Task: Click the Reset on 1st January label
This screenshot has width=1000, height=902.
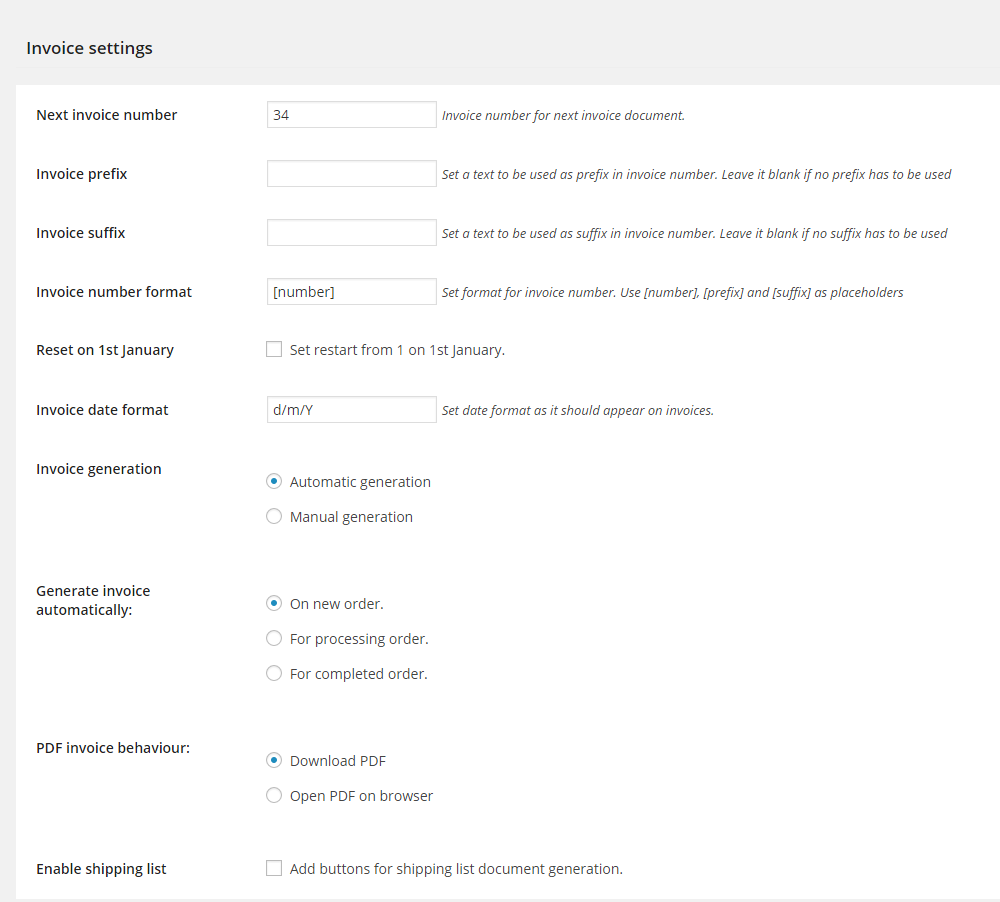Action: click(x=105, y=350)
